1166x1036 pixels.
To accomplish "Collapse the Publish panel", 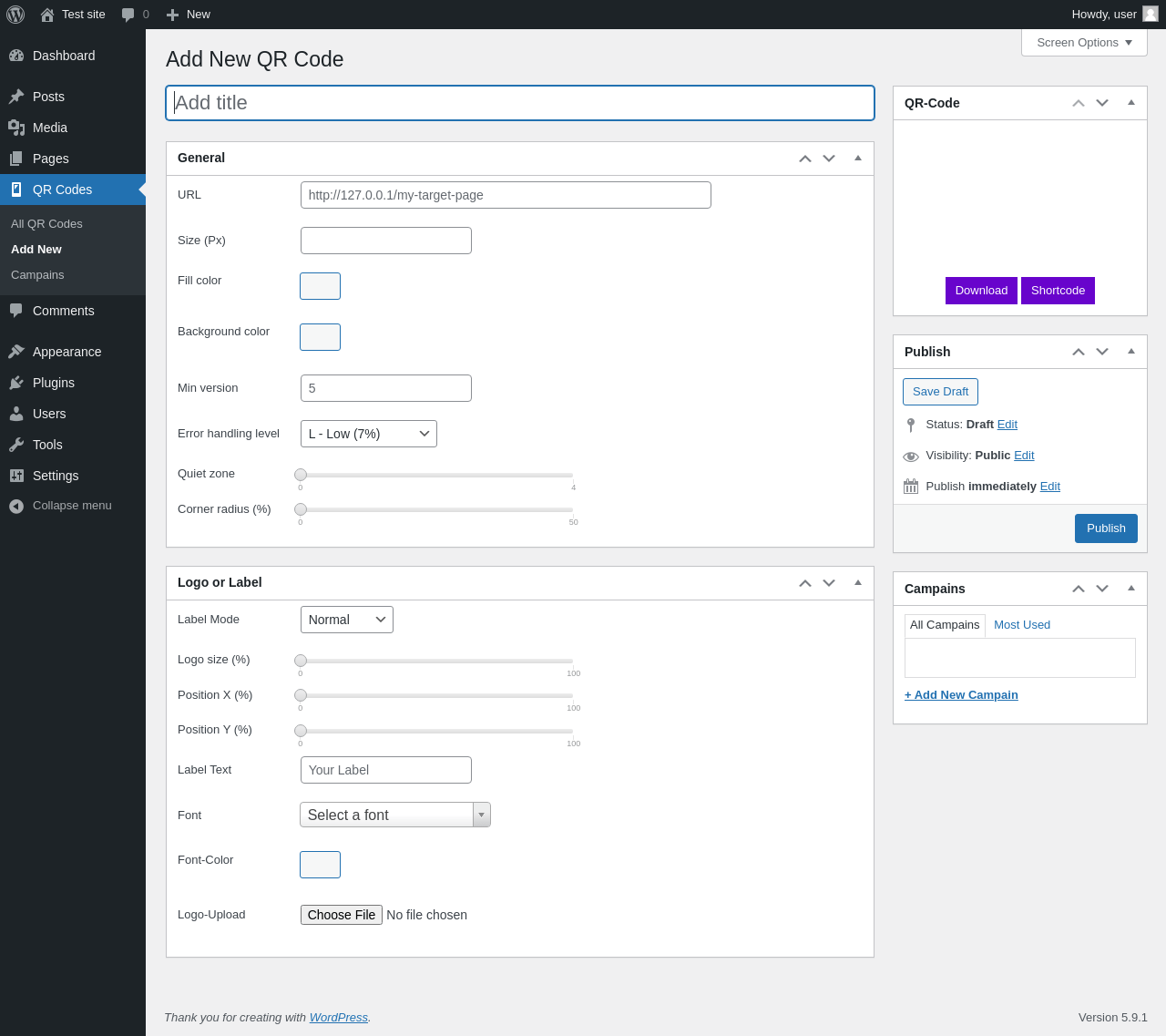I will (1131, 351).
